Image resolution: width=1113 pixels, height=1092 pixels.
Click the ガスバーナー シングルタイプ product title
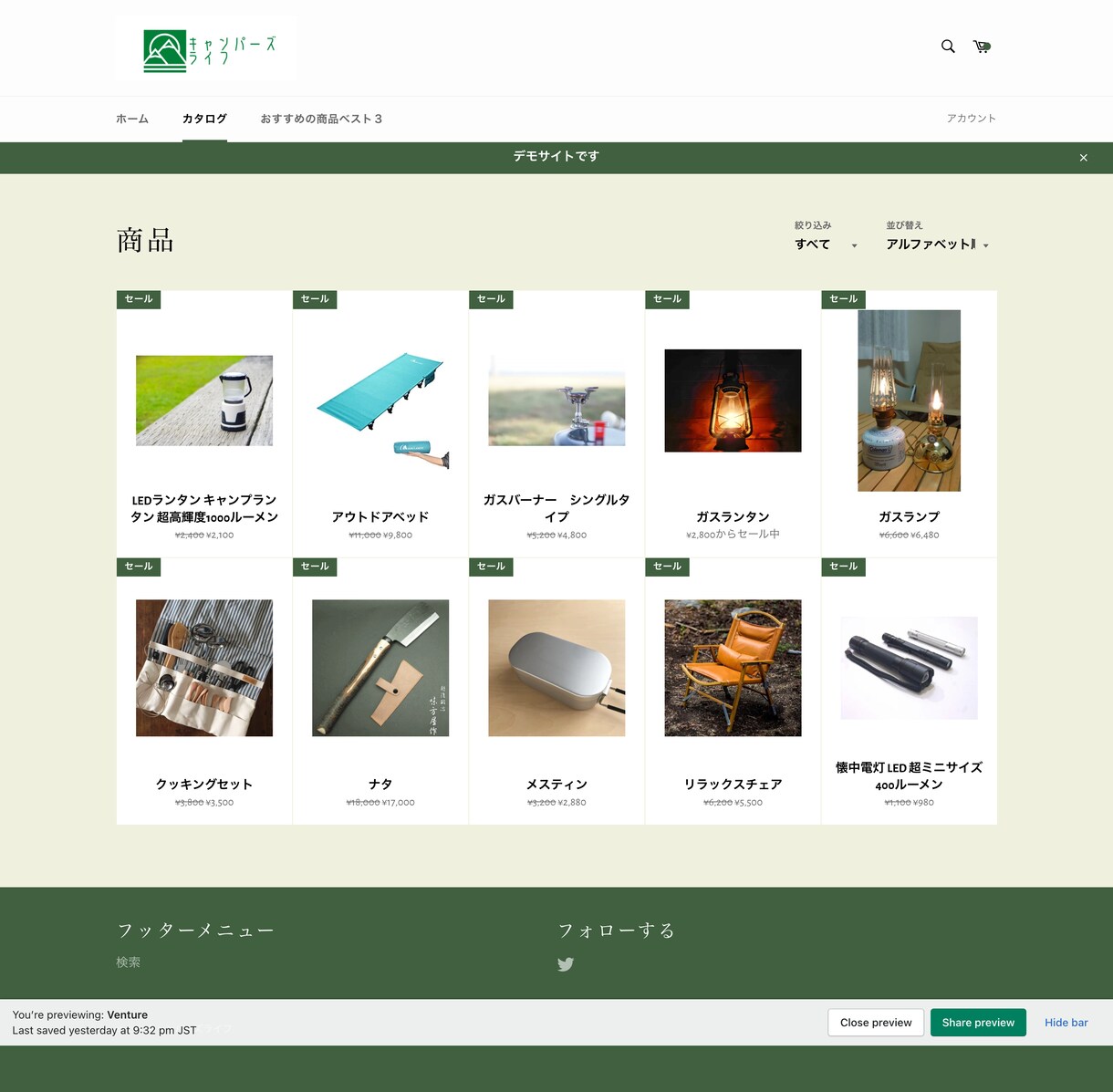[x=556, y=508]
